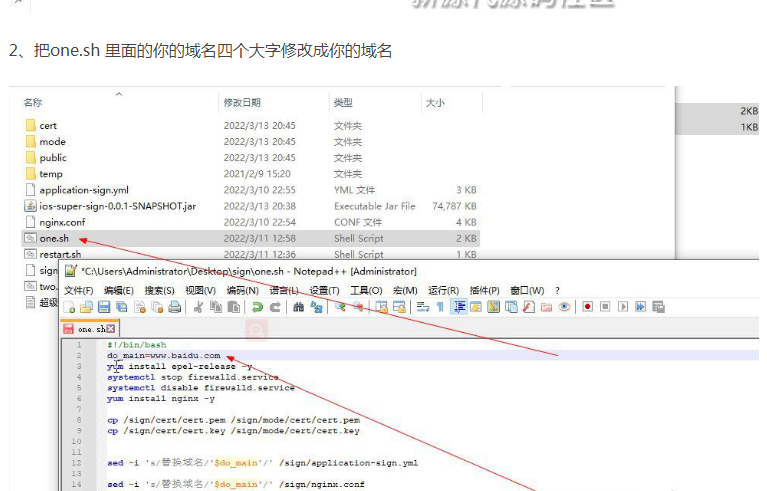
Task: Open the 搜索(S) menu
Action: (x=160, y=290)
